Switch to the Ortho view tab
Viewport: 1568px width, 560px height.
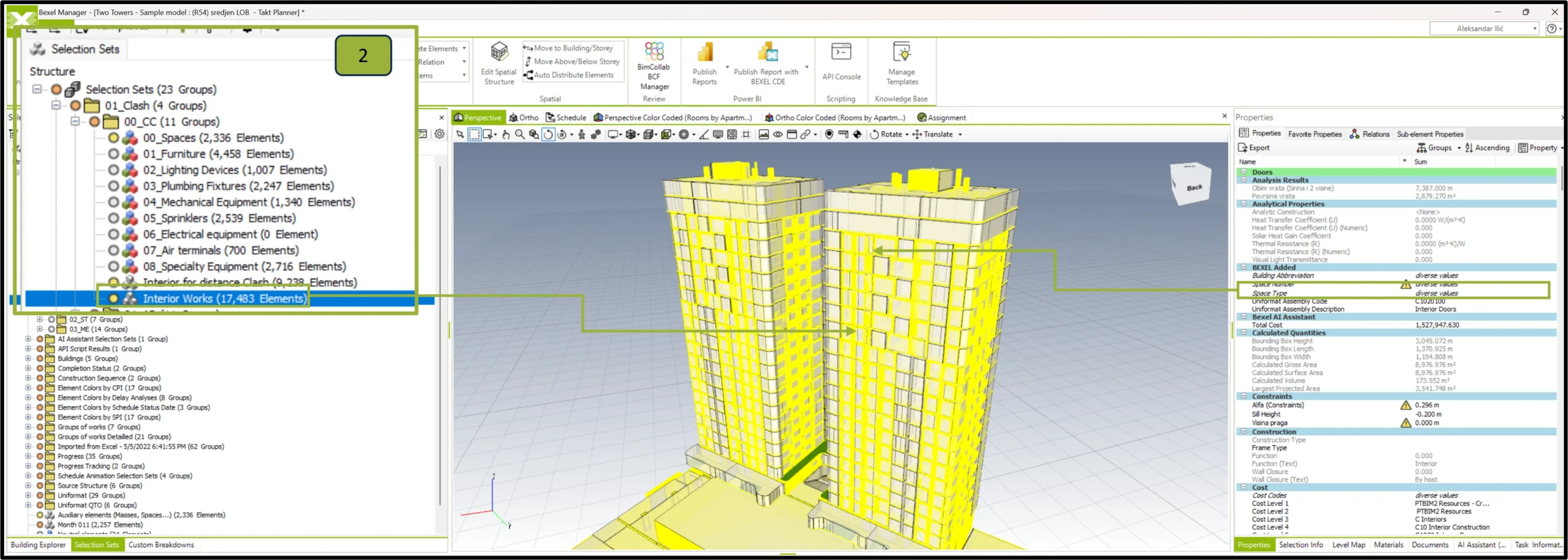click(524, 118)
